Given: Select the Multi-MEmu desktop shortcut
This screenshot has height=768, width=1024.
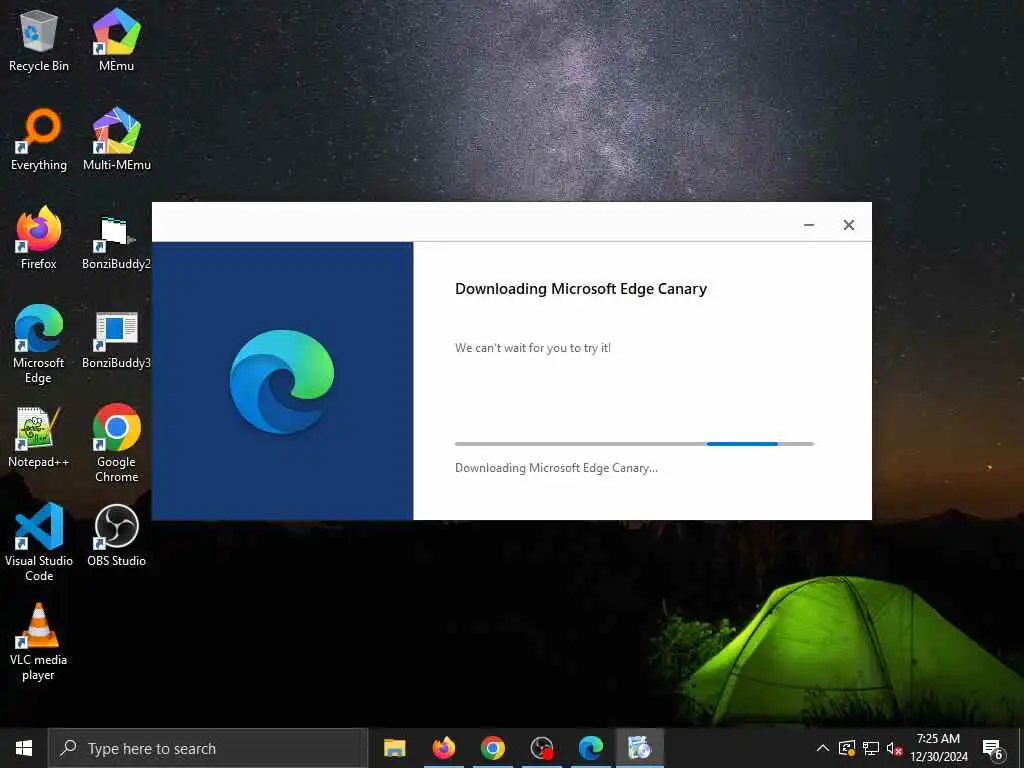Looking at the screenshot, I should click(116, 140).
